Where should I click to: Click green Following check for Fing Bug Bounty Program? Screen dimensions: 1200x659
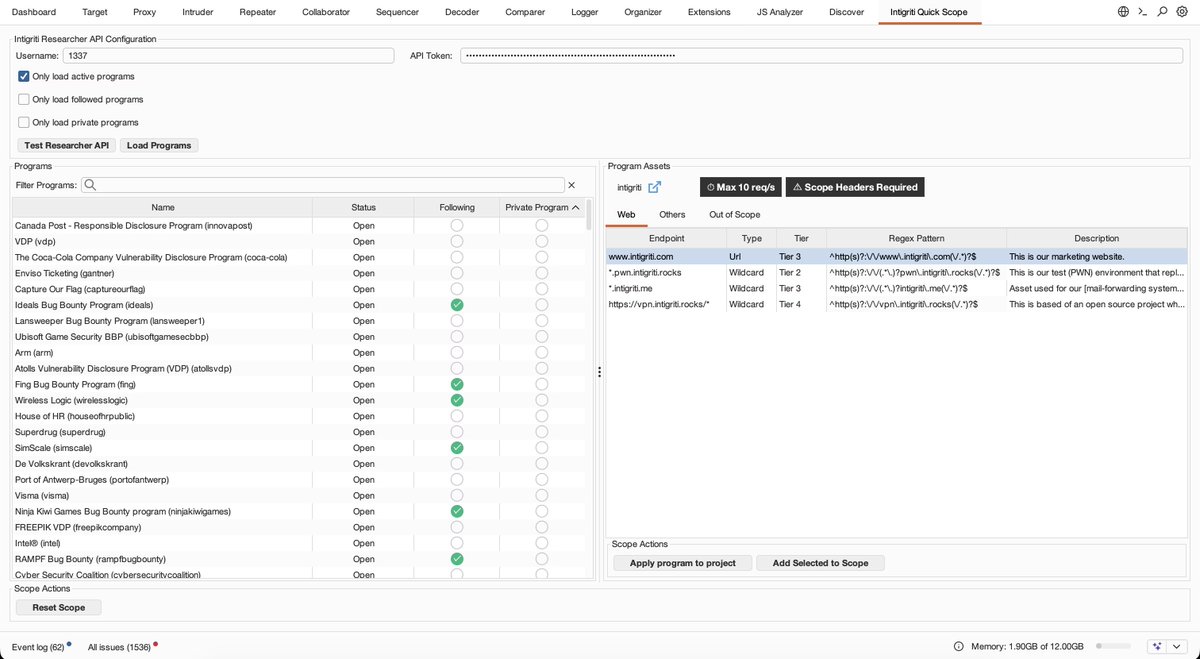tap(457, 384)
